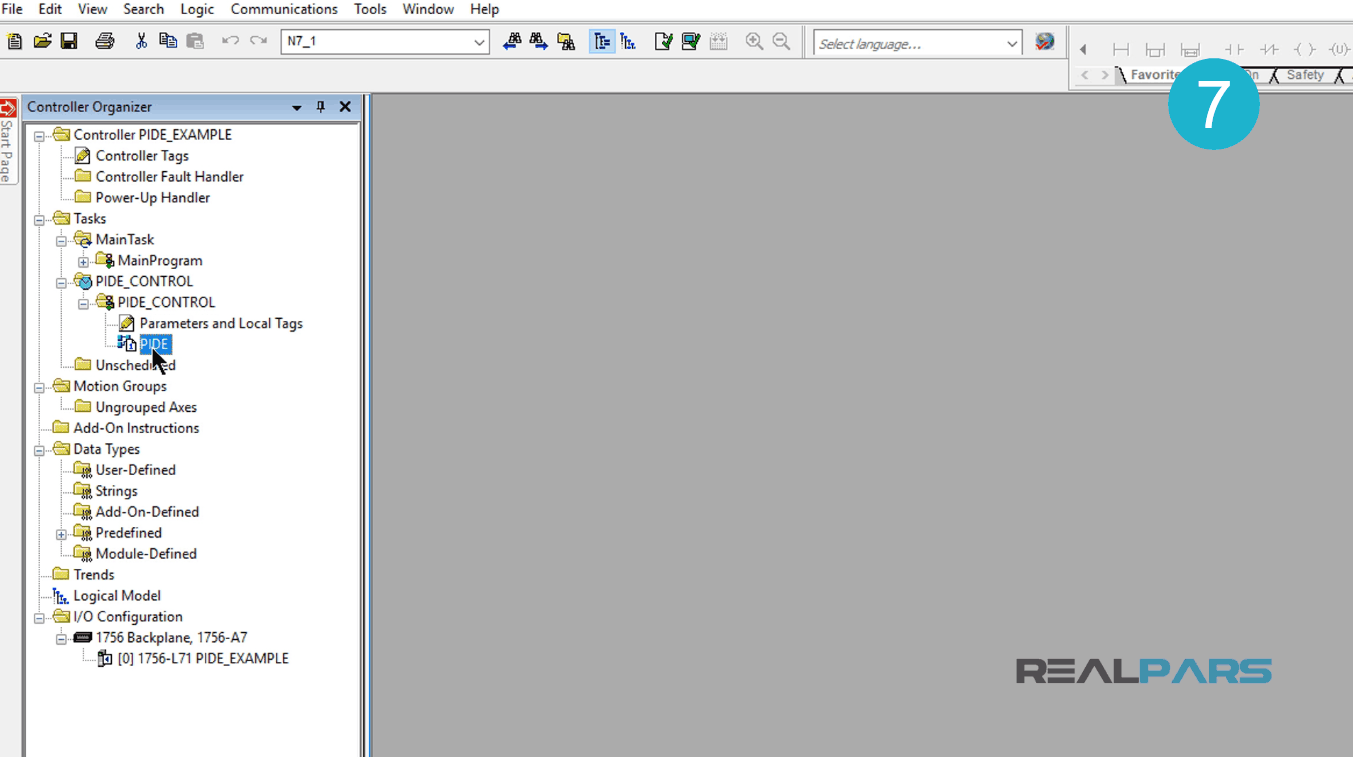Insert an Examine On contact instruction
This screenshot has height=757, width=1353.
[x=1234, y=49]
